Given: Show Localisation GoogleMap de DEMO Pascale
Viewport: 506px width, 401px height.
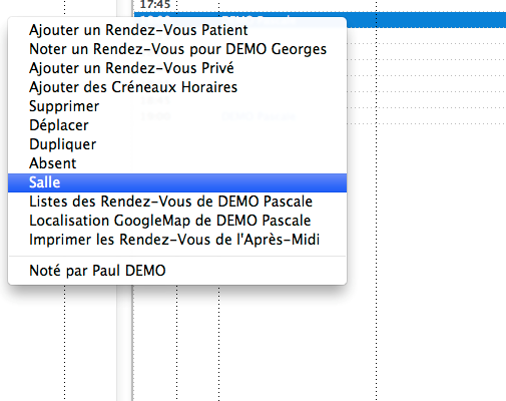Looking at the screenshot, I should pos(177,221).
